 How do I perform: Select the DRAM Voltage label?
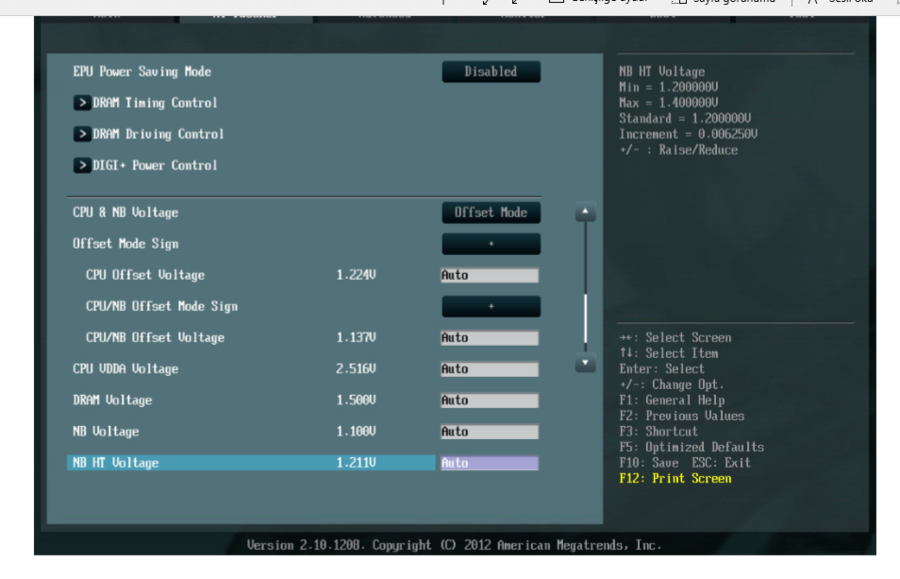point(112,401)
